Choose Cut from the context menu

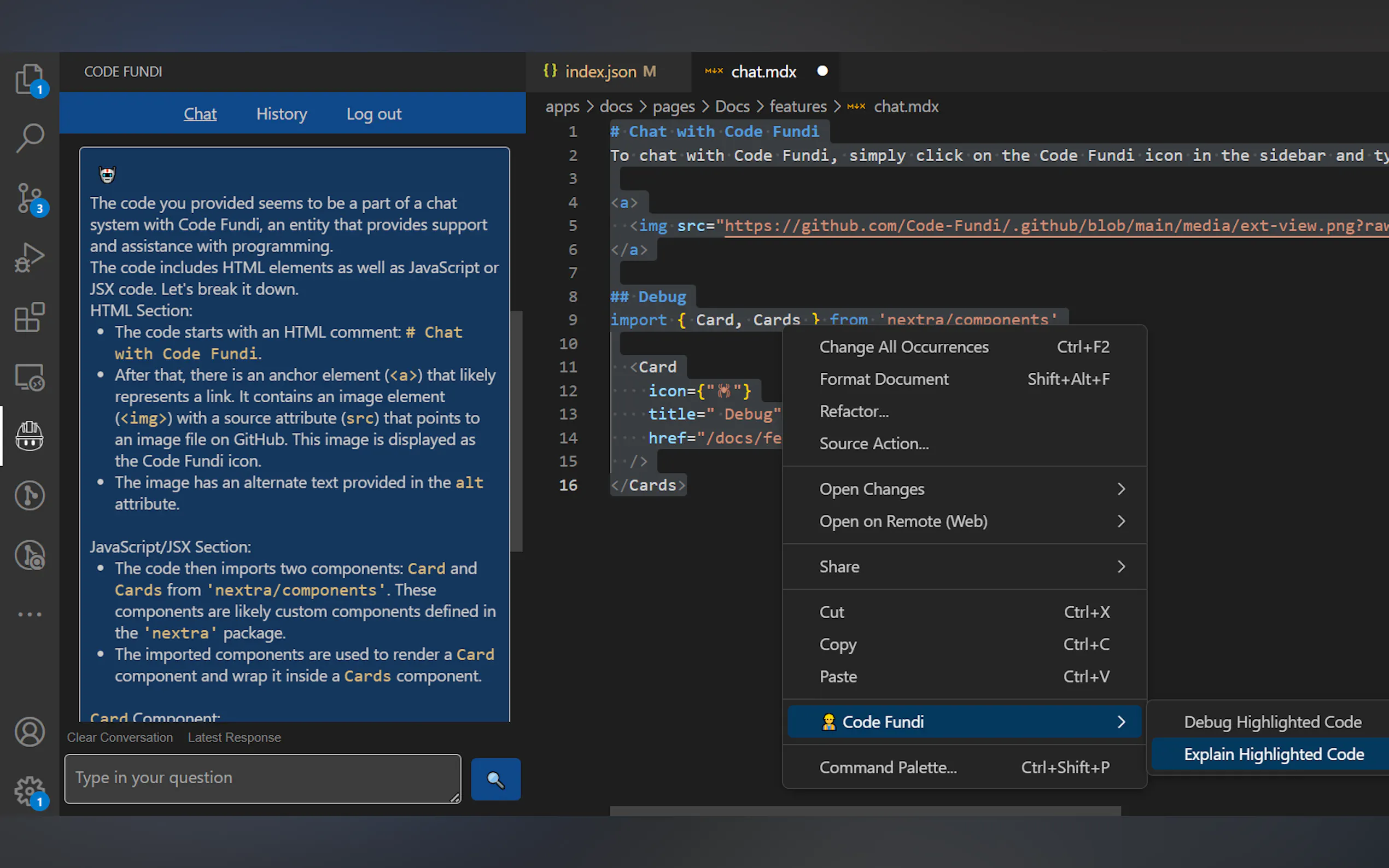click(x=964, y=612)
